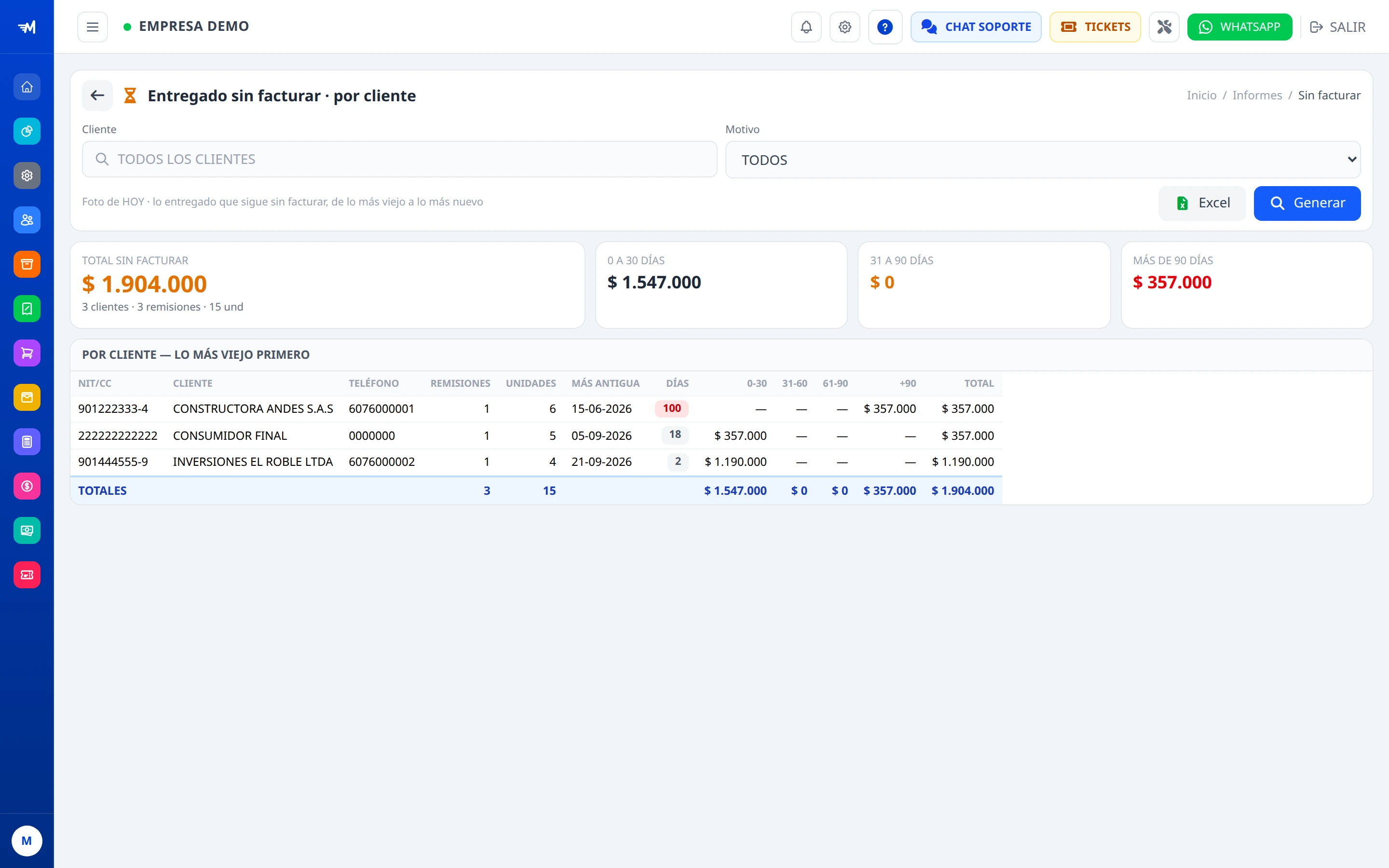1389x868 pixels.
Task: Open the users sidebar icon
Action: 27,220
